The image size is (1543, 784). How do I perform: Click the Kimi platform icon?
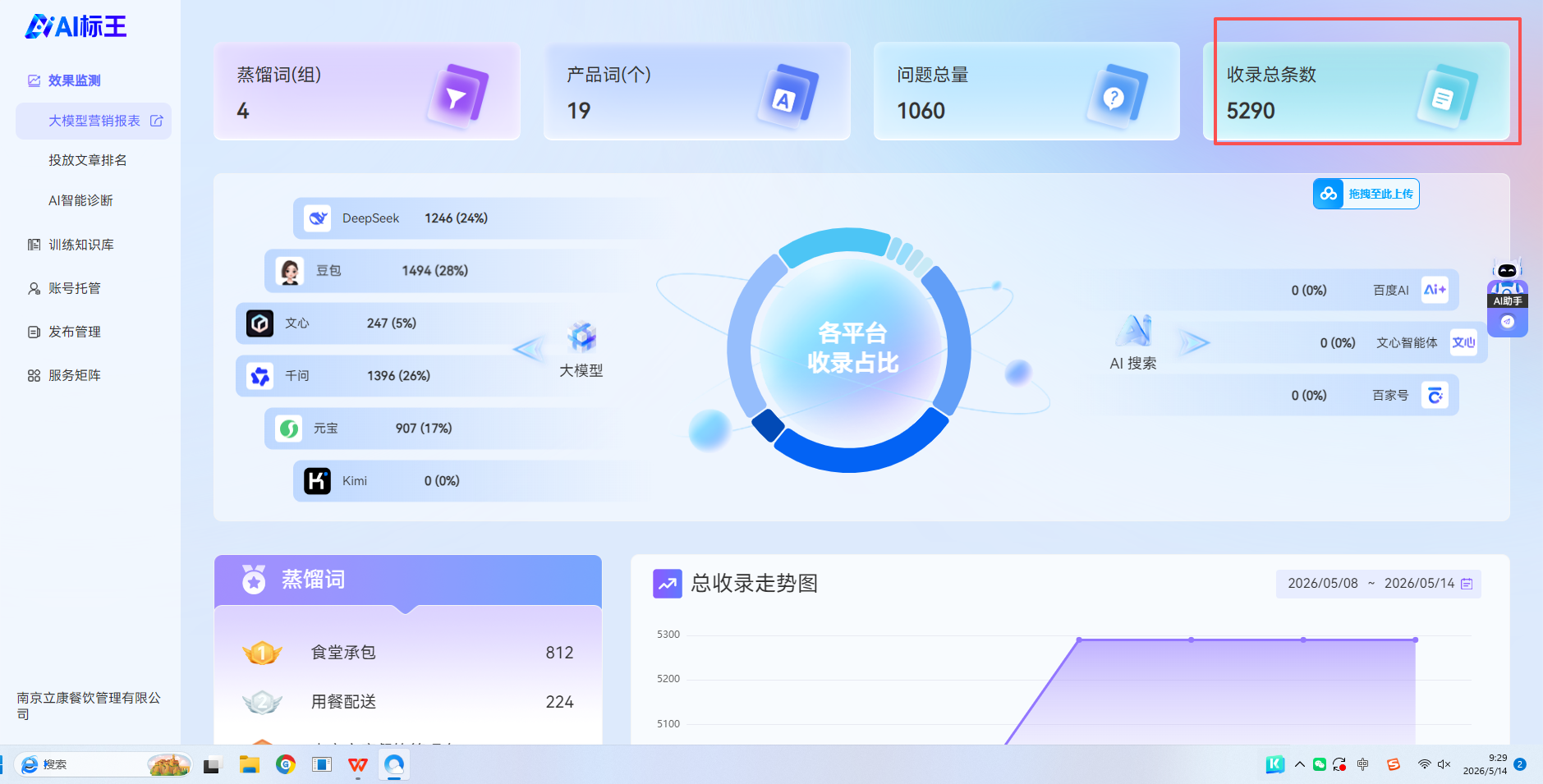(317, 481)
